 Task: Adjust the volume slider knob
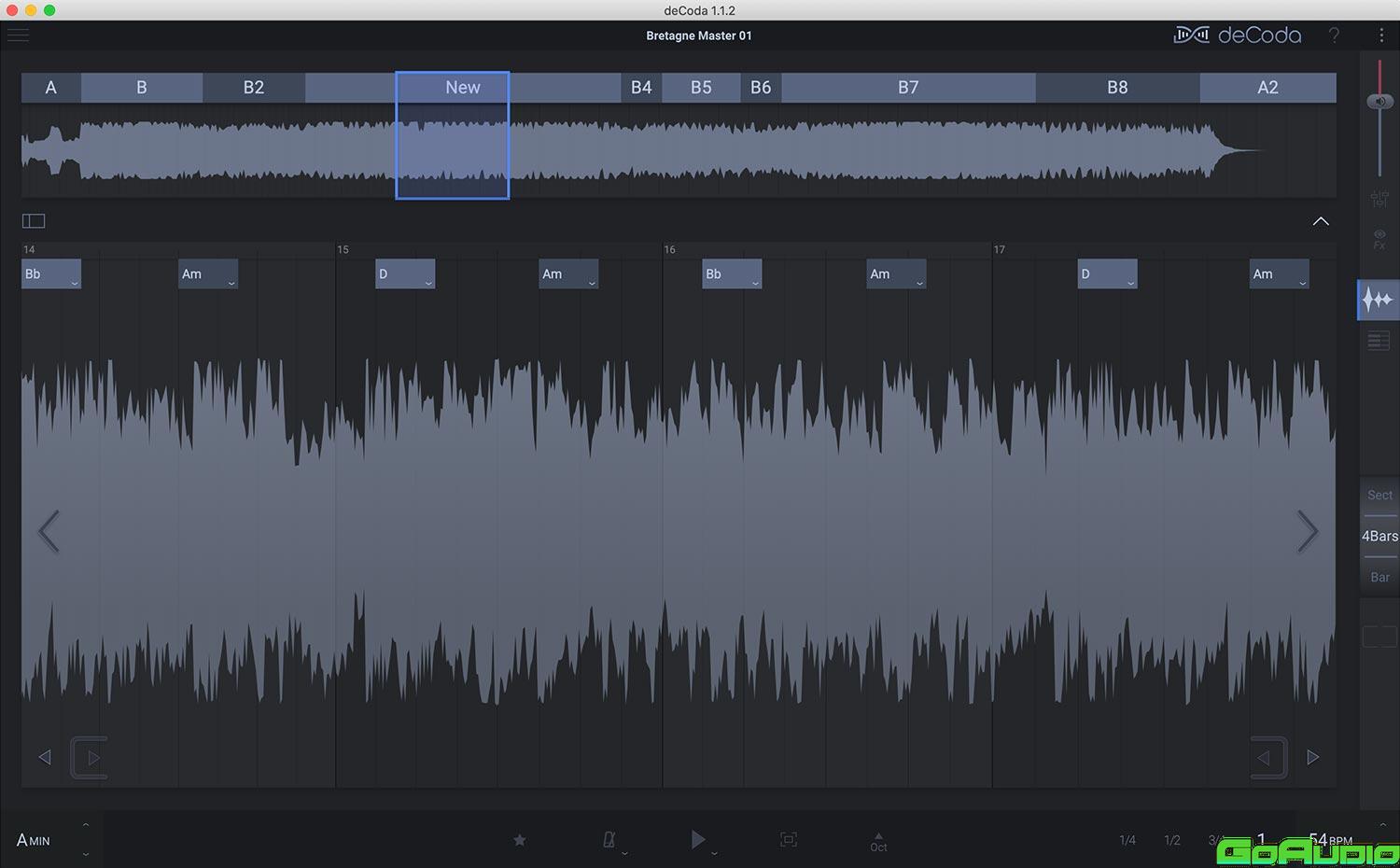pyautogui.click(x=1379, y=101)
